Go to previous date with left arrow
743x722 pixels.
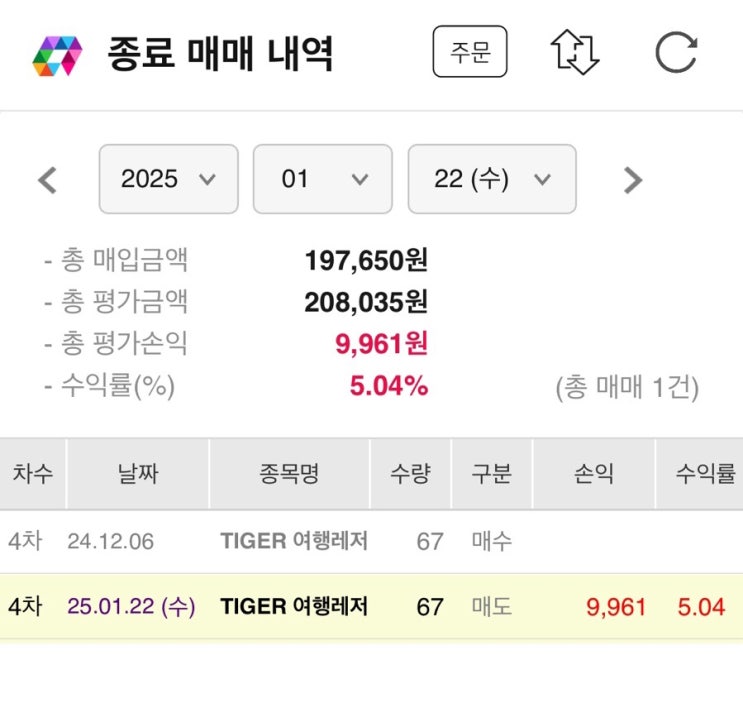pyautogui.click(x=47, y=180)
